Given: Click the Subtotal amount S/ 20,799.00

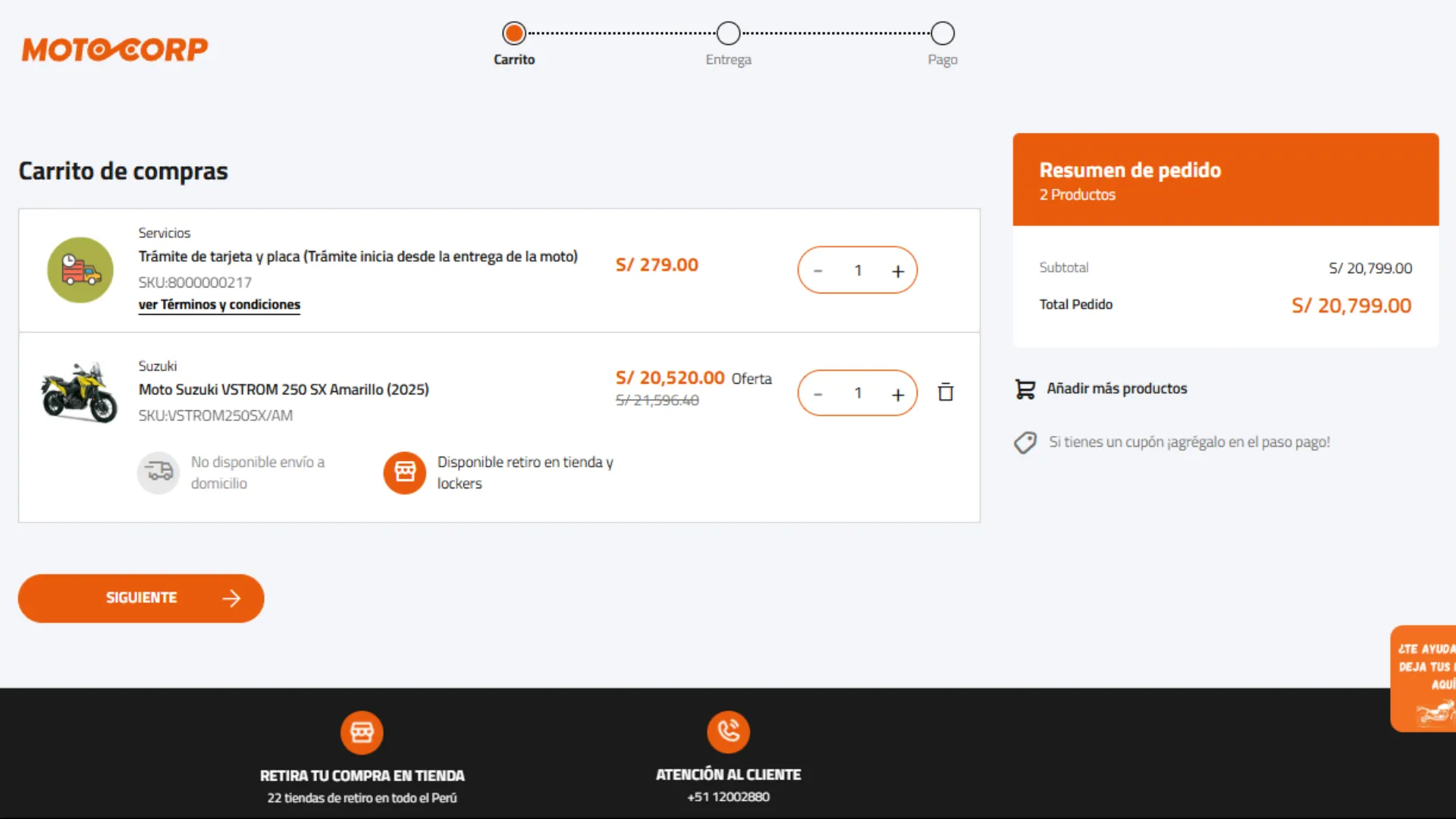Looking at the screenshot, I should (x=1370, y=268).
